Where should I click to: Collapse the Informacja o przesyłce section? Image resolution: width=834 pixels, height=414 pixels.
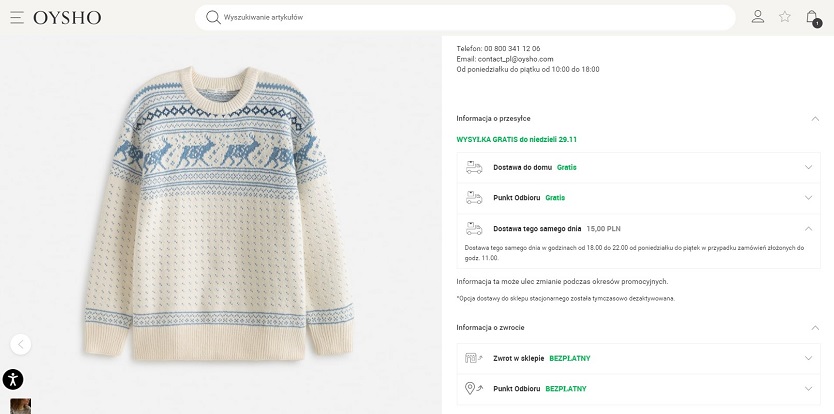click(815, 118)
